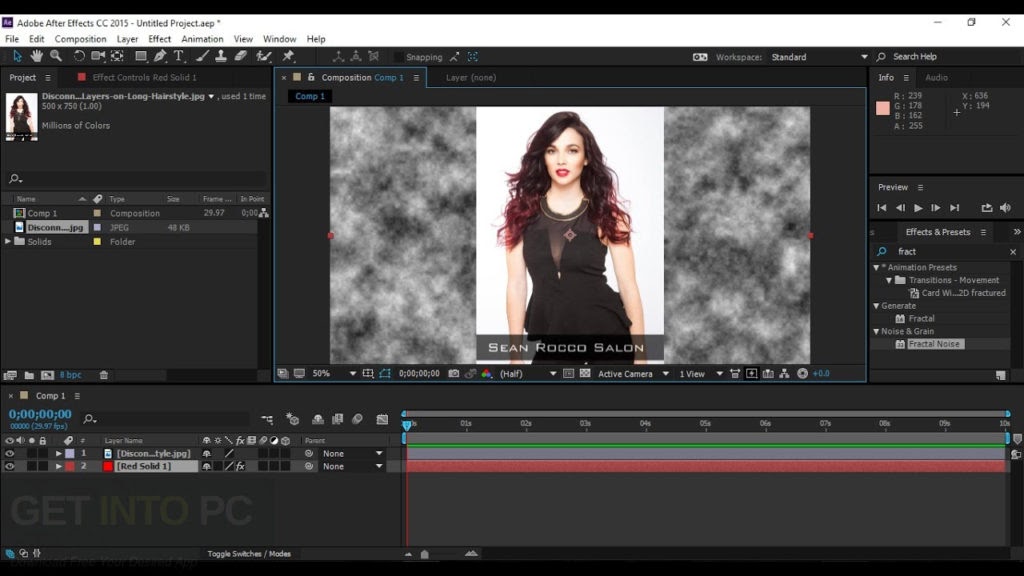The width and height of the screenshot is (1024, 576).
Task: Click the Rotation tool
Action: tap(79, 56)
